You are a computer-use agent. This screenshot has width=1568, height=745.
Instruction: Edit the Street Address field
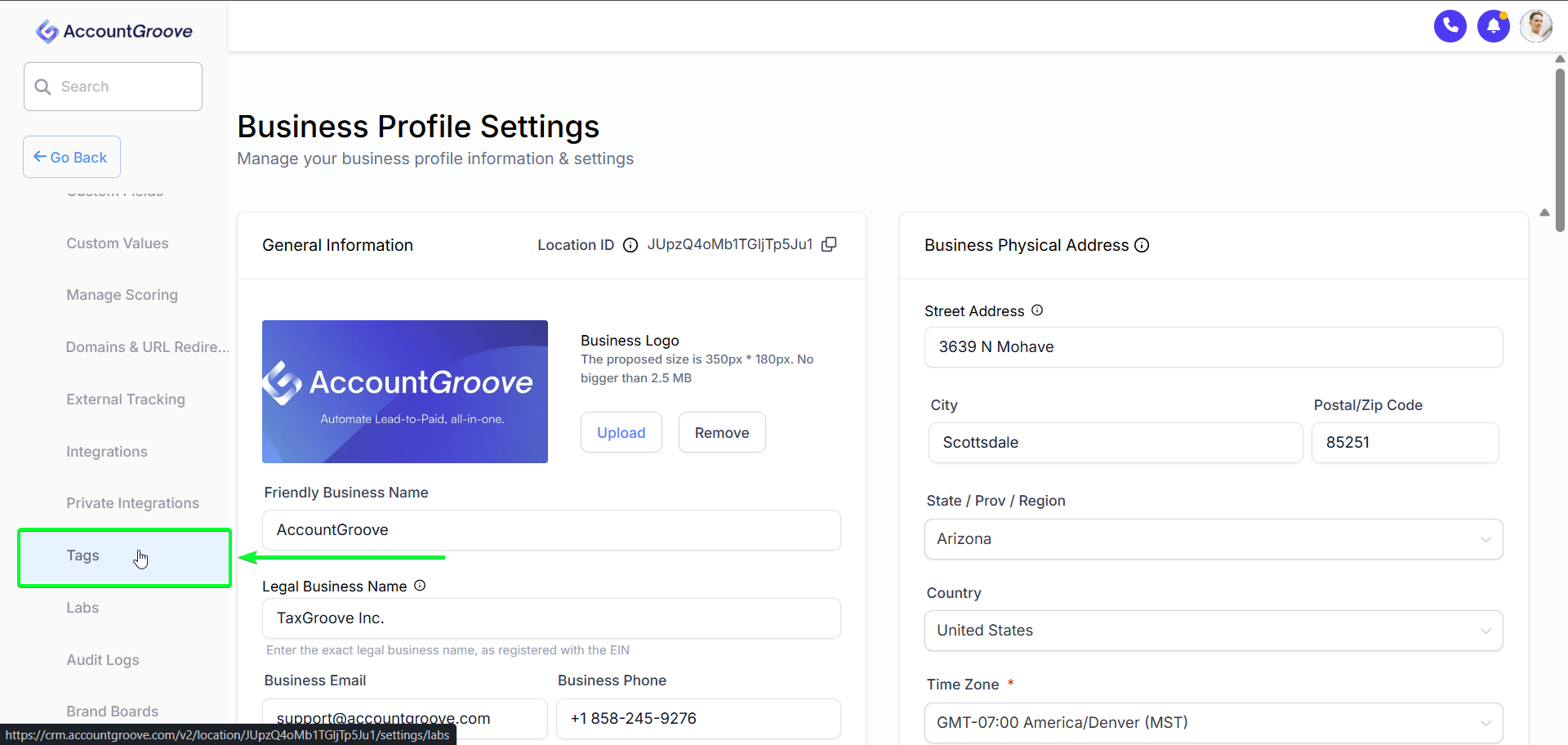coord(1214,347)
